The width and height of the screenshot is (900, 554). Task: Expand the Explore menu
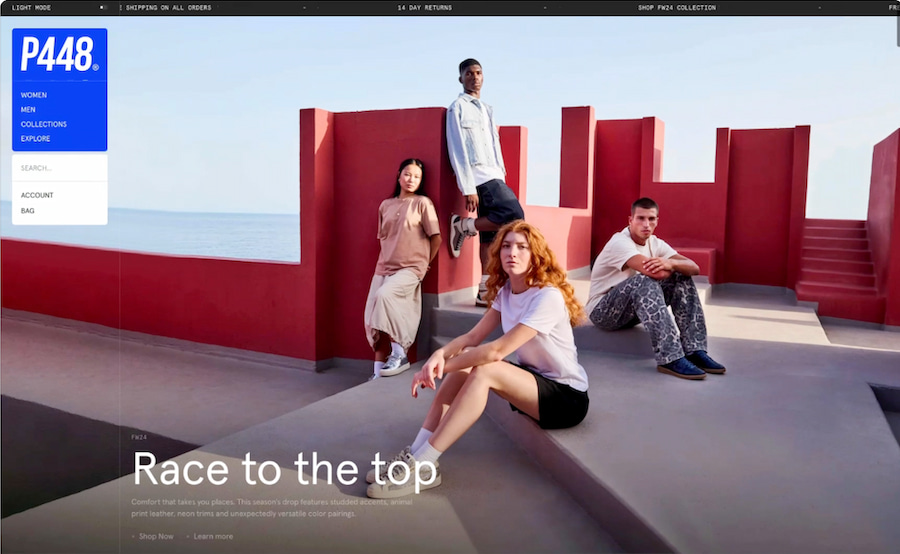point(35,139)
